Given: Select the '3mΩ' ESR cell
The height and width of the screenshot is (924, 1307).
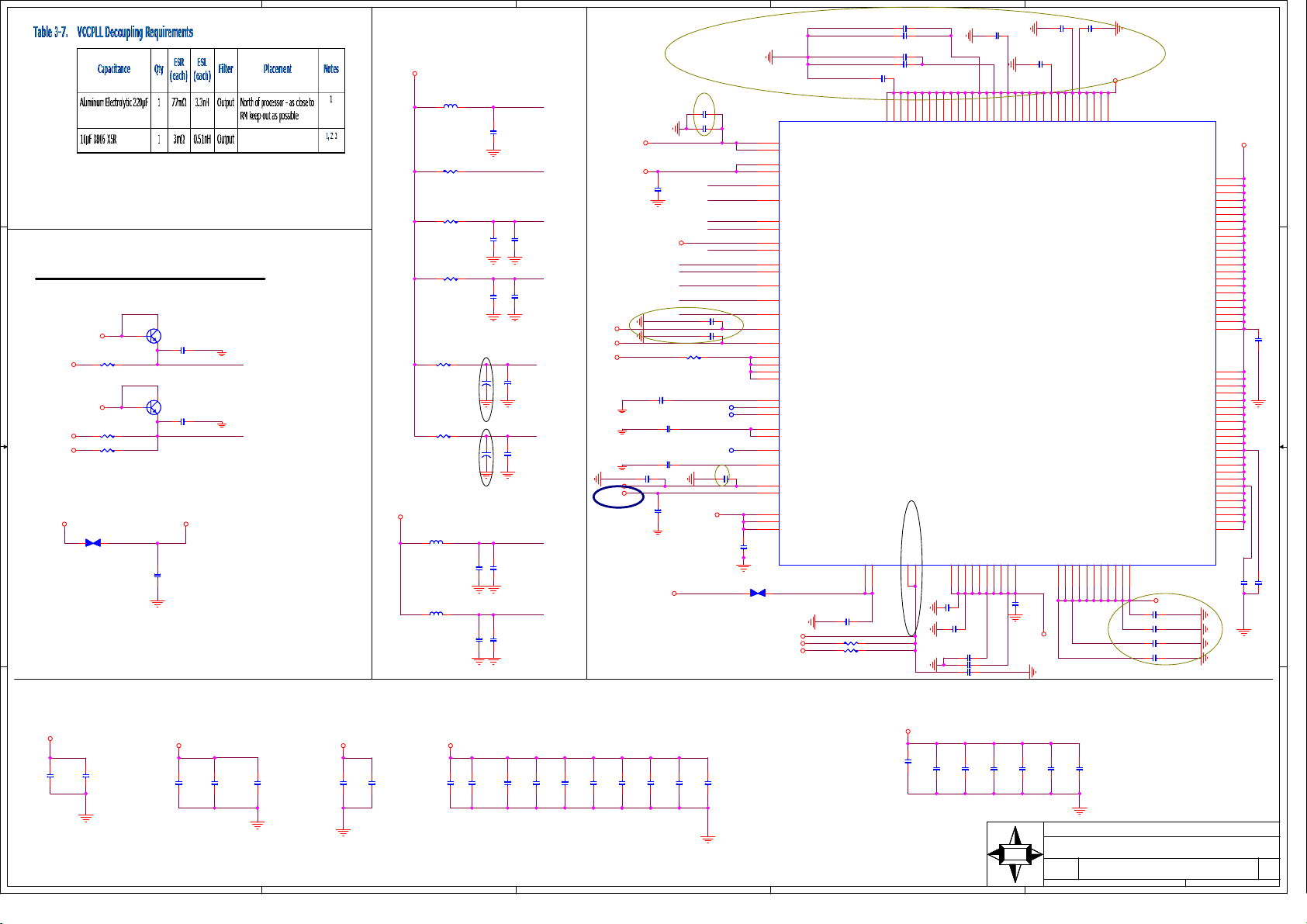Looking at the screenshot, I should point(179,140).
